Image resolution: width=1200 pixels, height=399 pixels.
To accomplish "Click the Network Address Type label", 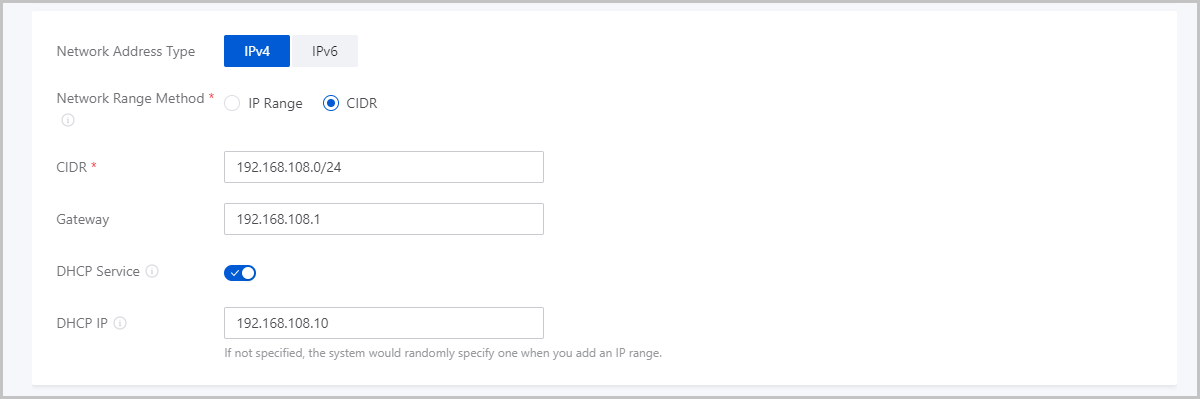I will pyautogui.click(x=126, y=51).
